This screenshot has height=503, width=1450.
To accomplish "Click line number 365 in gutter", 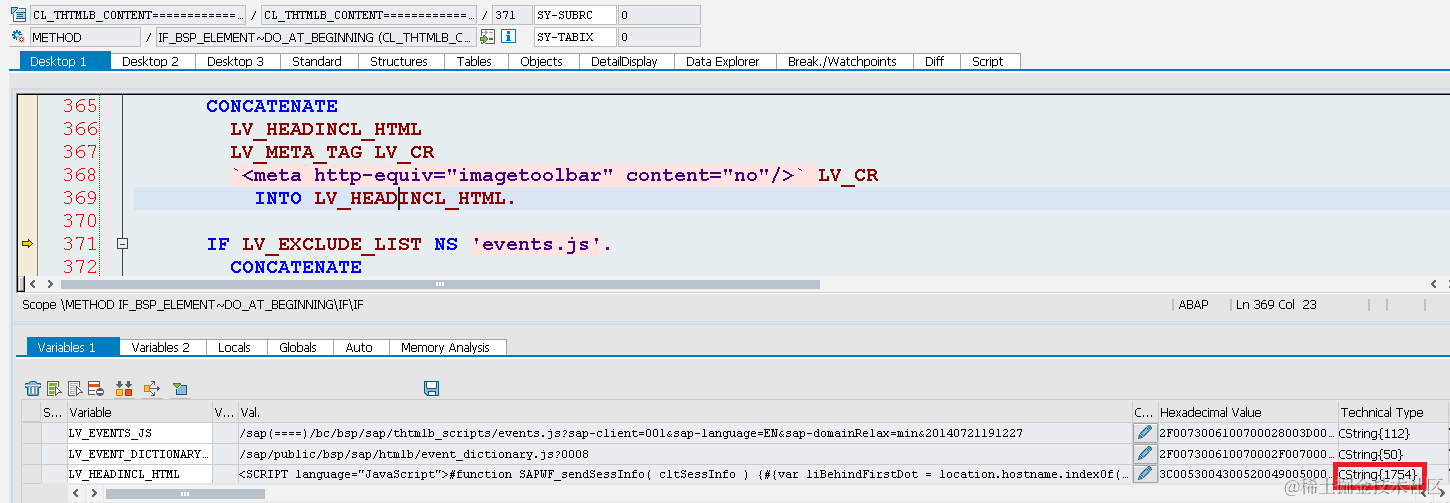I will pyautogui.click(x=81, y=106).
